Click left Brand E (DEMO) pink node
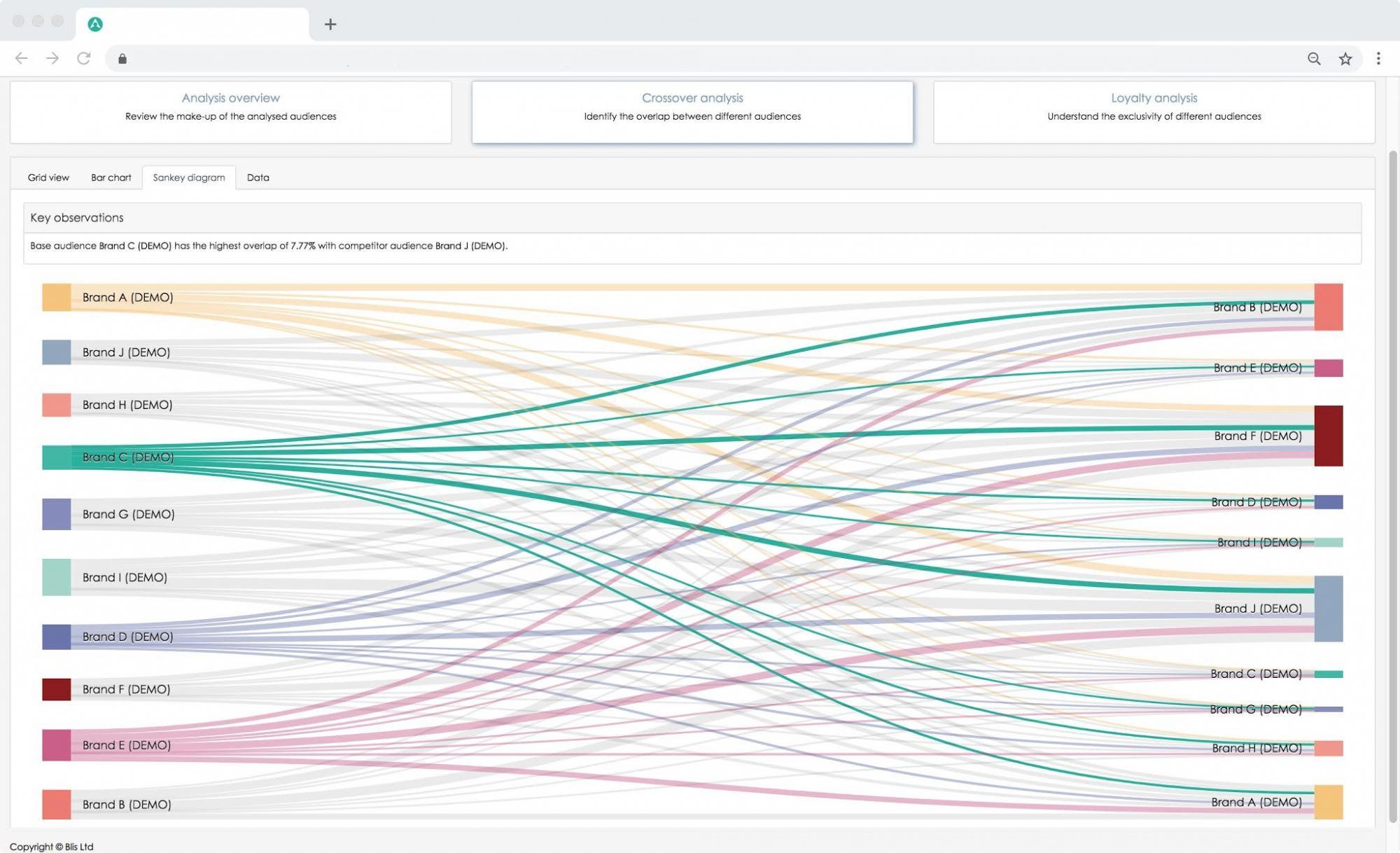This screenshot has width=1400, height=853. point(56,745)
